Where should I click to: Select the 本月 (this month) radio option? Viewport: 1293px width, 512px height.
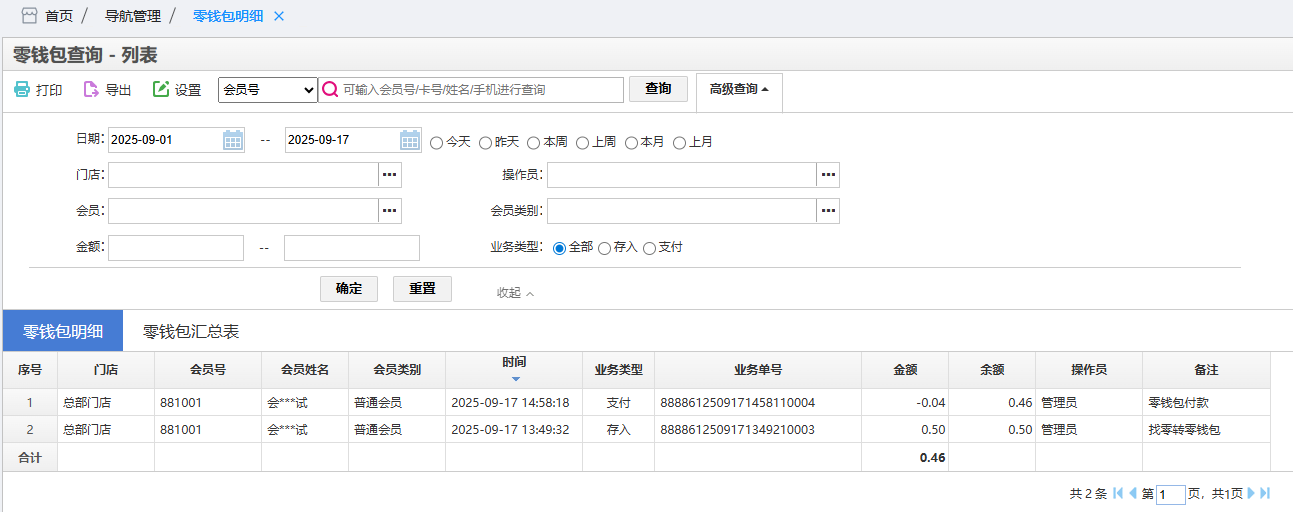point(632,143)
